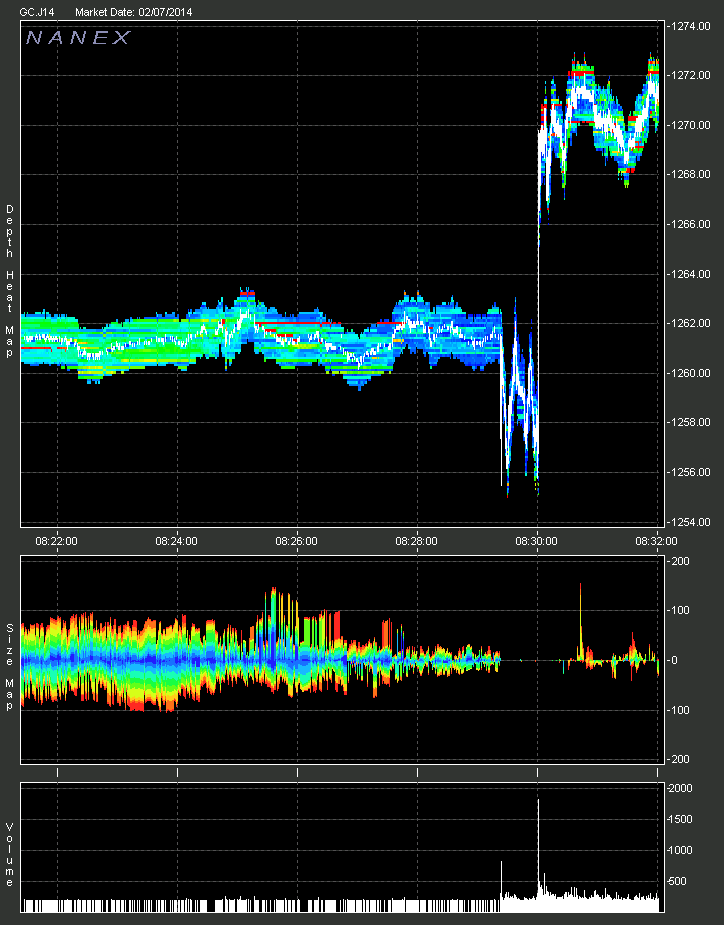Click the Market Date 02/07/2014 text
Image resolution: width=724 pixels, height=925 pixels.
pos(133,12)
